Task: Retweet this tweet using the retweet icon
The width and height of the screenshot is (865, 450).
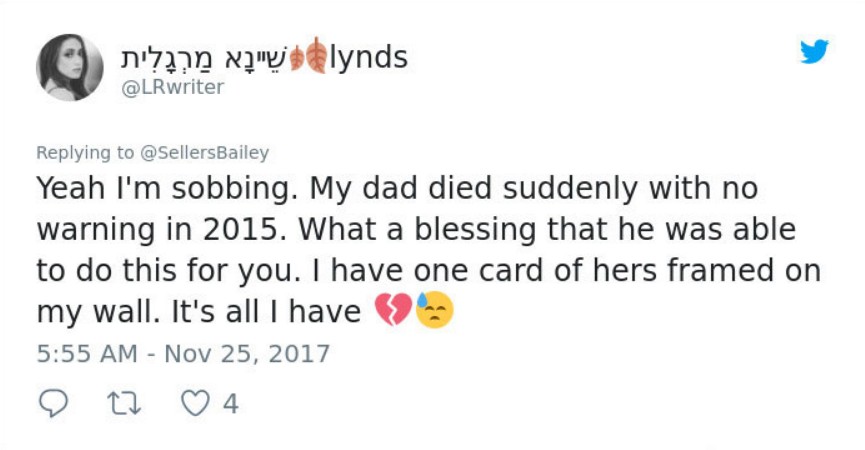Action: tap(122, 403)
